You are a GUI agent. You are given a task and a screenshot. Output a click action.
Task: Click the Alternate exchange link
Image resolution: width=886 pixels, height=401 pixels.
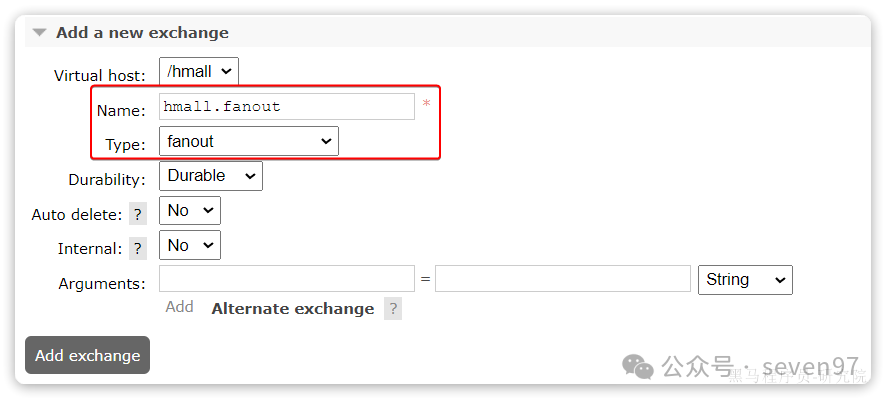(x=293, y=309)
